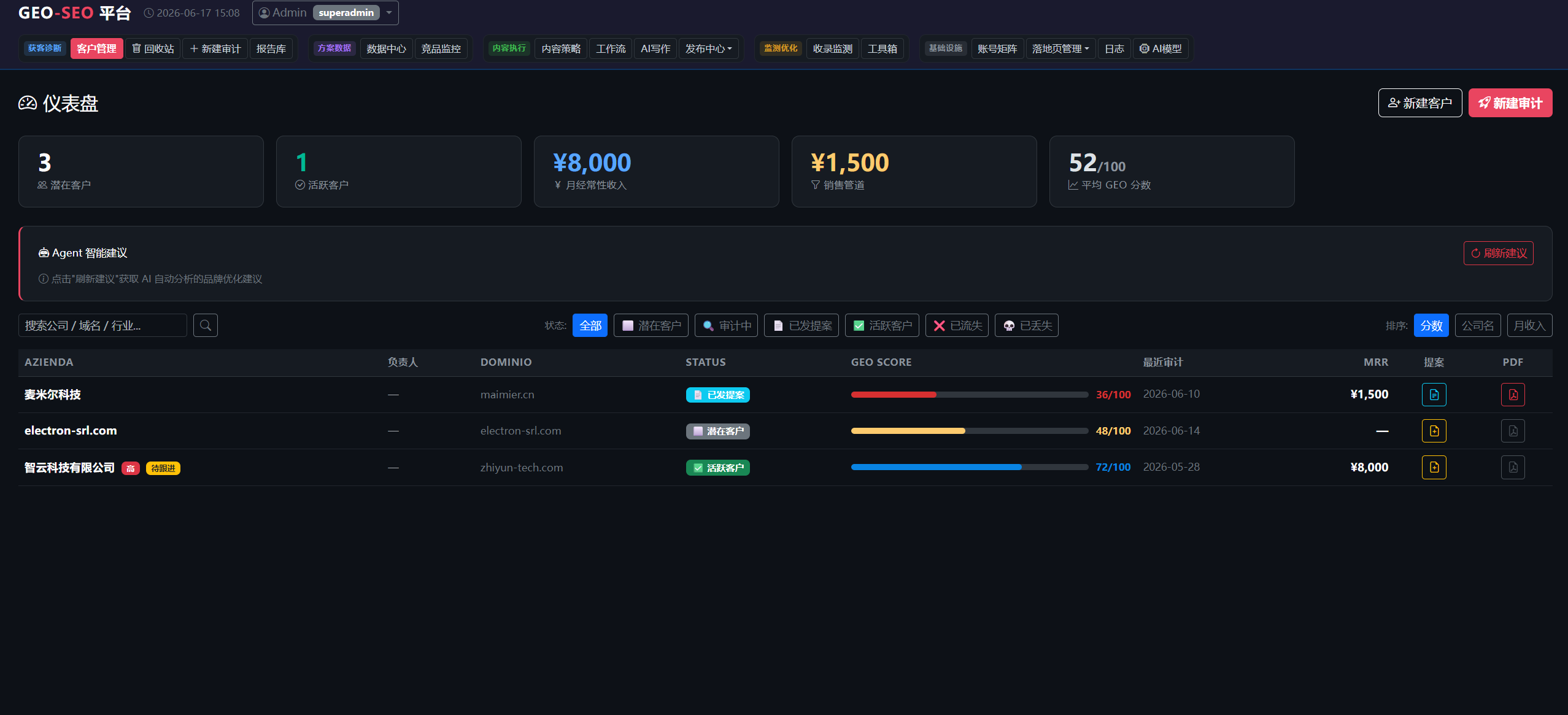Click the red 新建审计 button
This screenshot has width=1568, height=715.
click(x=1510, y=103)
